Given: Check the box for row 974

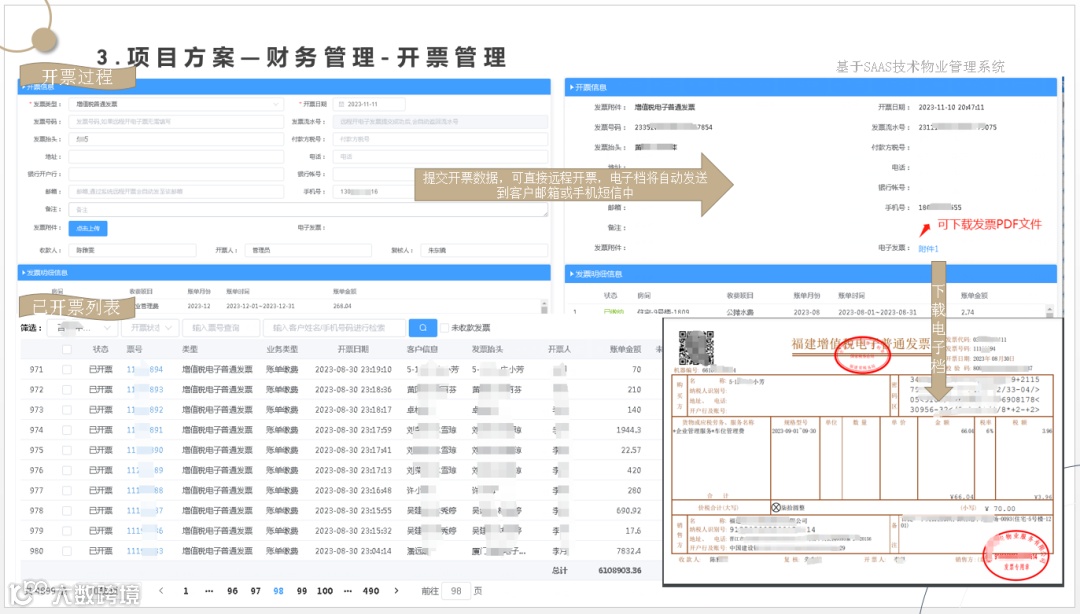Looking at the screenshot, I should tap(67, 430).
